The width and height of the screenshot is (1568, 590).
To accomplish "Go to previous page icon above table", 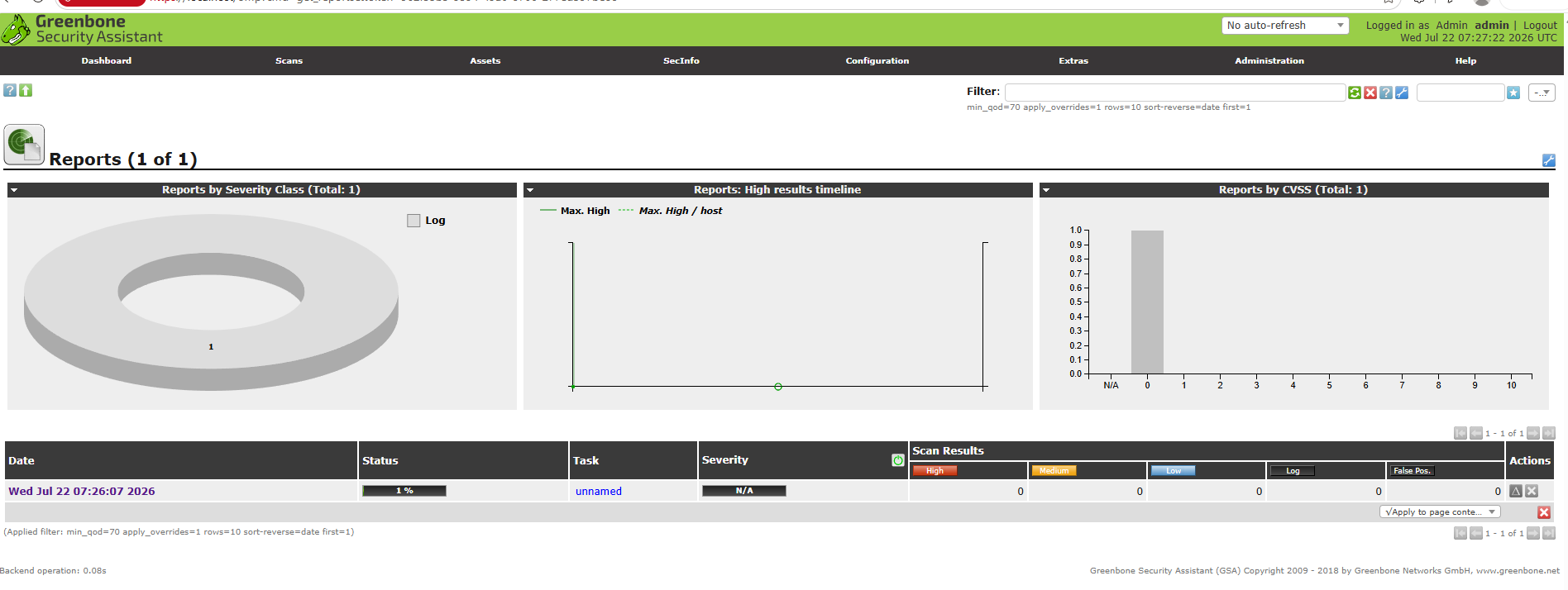I will point(1476,433).
